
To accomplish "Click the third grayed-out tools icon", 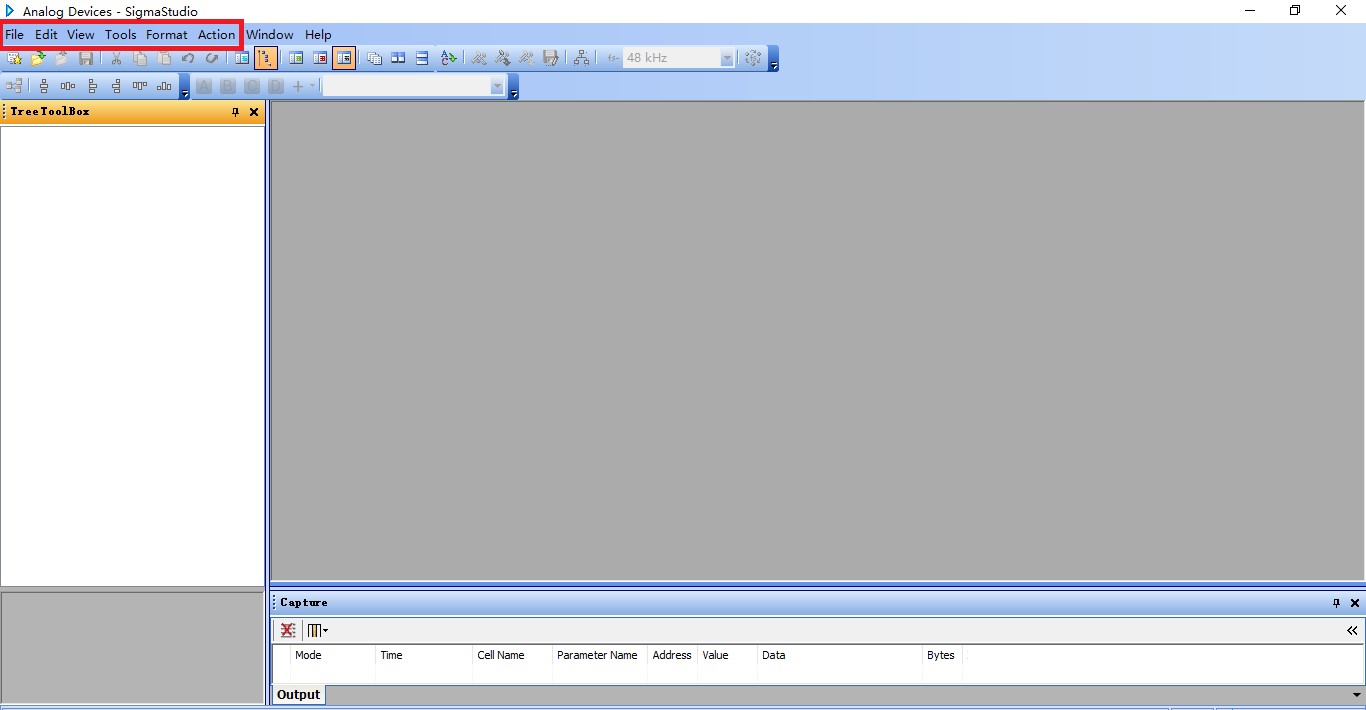I will [526, 58].
